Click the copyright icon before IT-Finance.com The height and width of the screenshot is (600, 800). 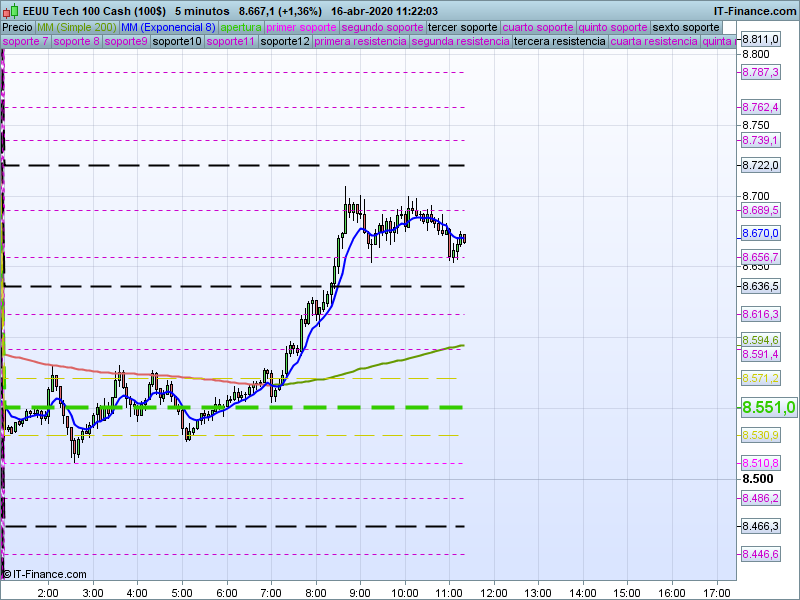point(6,574)
